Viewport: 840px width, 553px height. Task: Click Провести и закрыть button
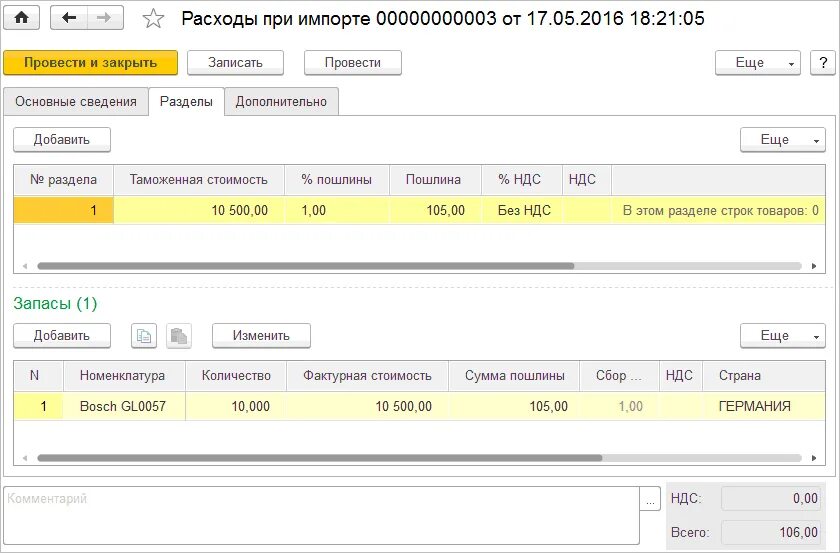click(x=91, y=63)
